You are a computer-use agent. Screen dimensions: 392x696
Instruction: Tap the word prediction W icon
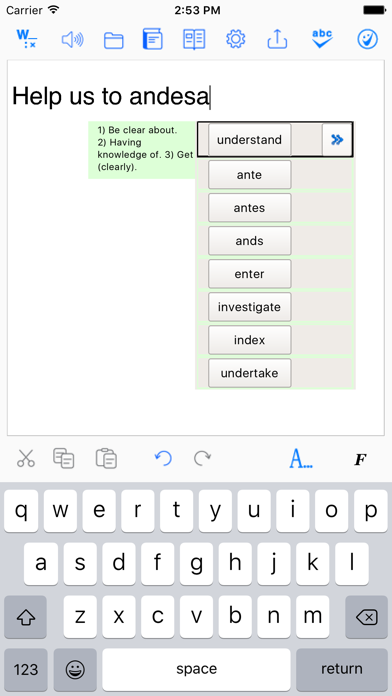pos(26,40)
